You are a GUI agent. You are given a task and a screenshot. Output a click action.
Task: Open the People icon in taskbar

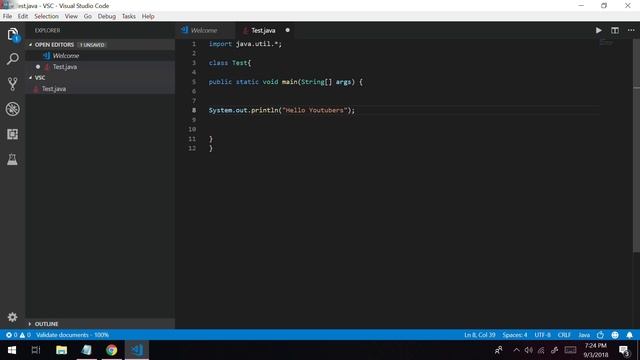(499, 350)
